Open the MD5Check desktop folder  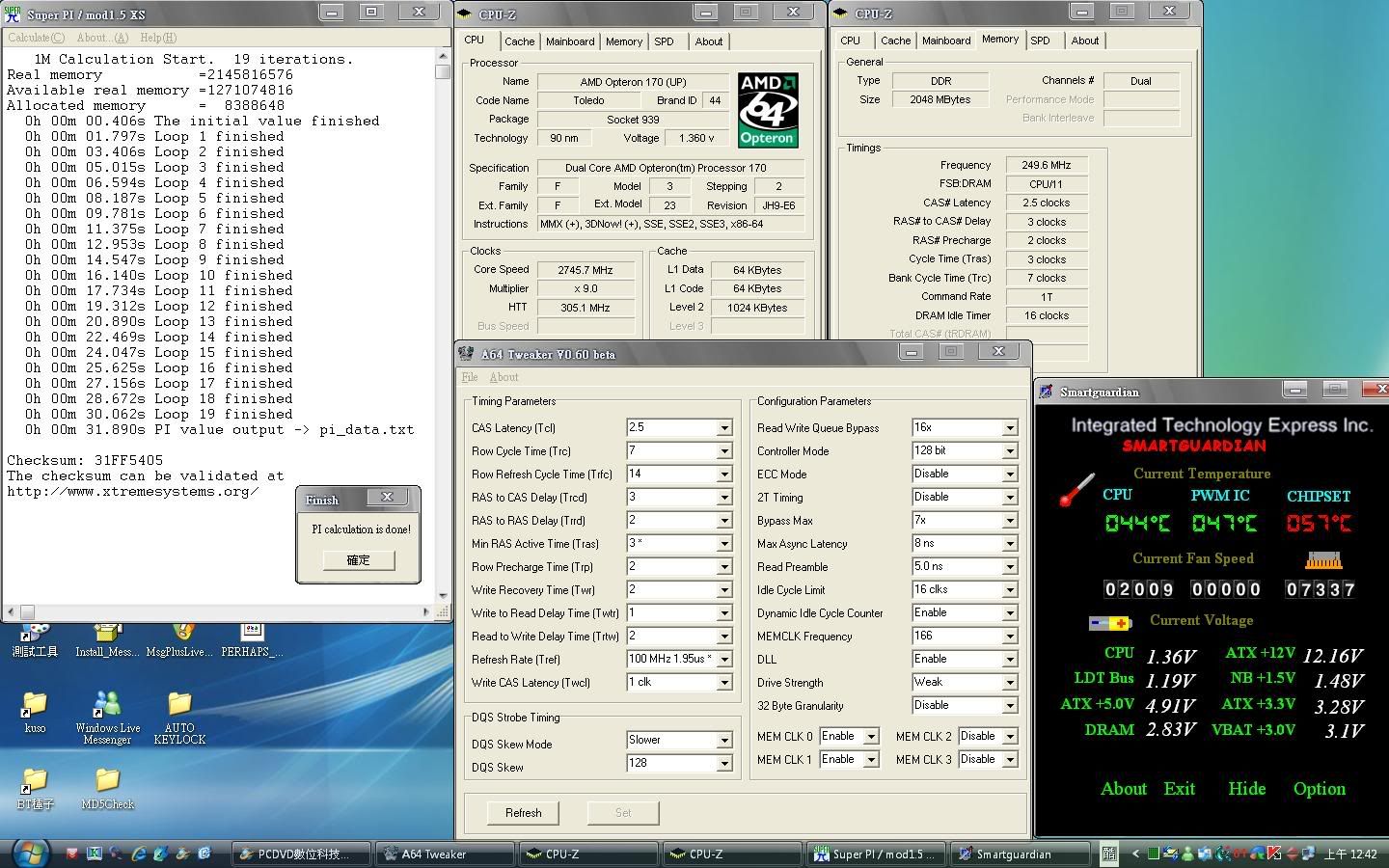pos(107,781)
